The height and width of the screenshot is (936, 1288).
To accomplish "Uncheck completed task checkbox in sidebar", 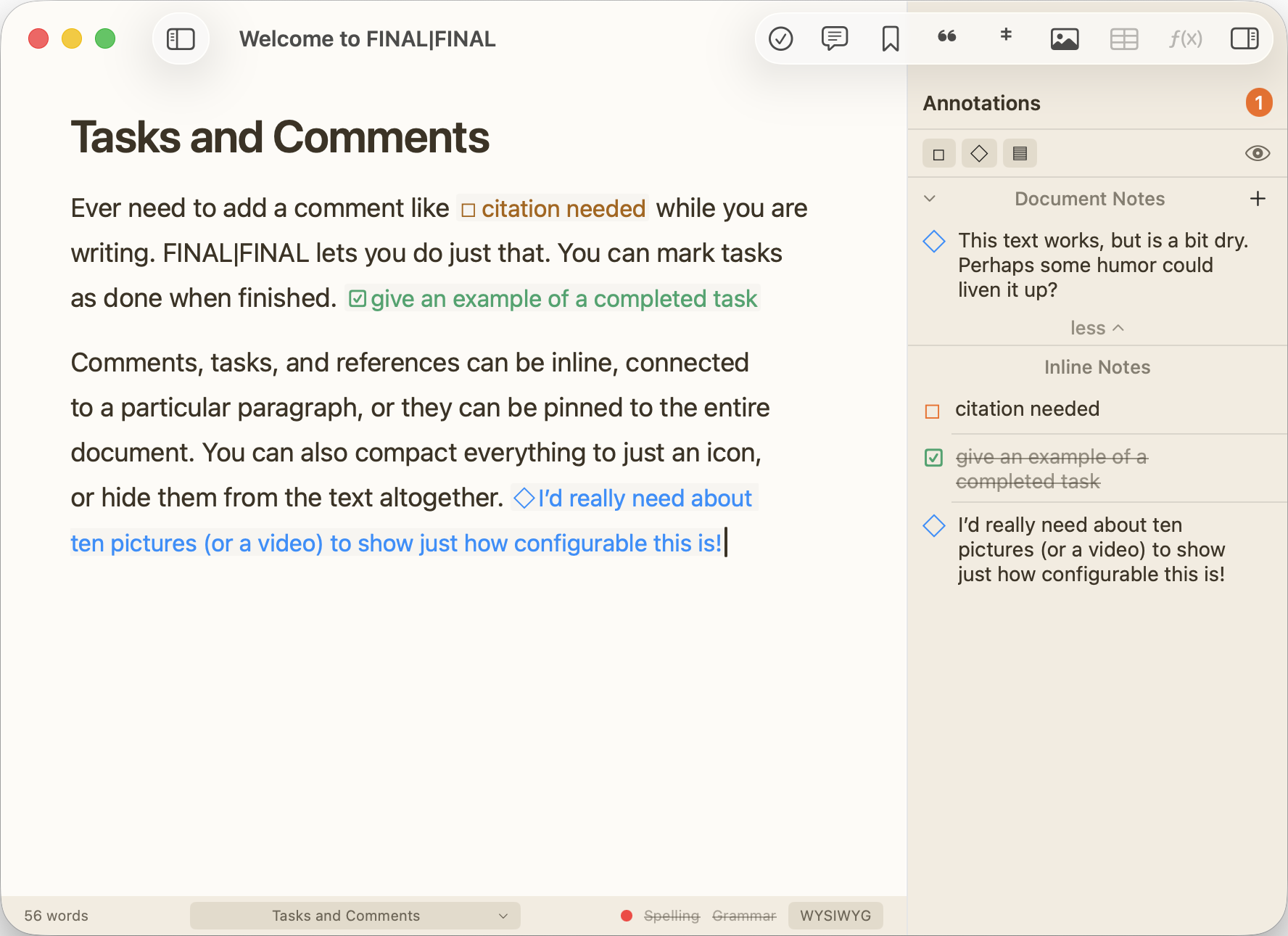I will point(934,458).
